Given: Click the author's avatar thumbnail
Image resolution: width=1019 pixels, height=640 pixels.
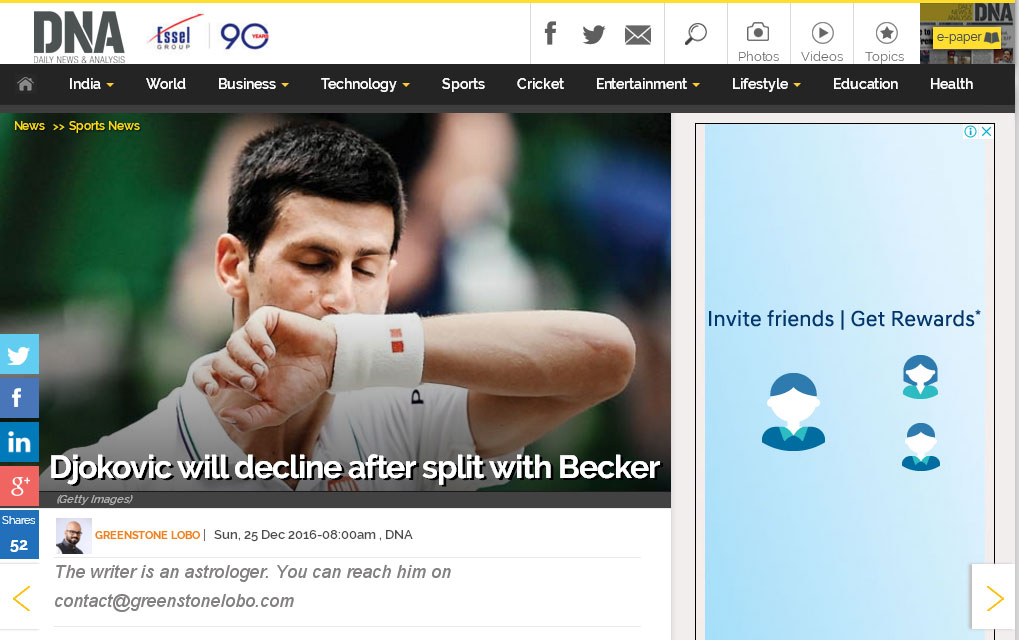Looking at the screenshot, I should click(x=73, y=536).
